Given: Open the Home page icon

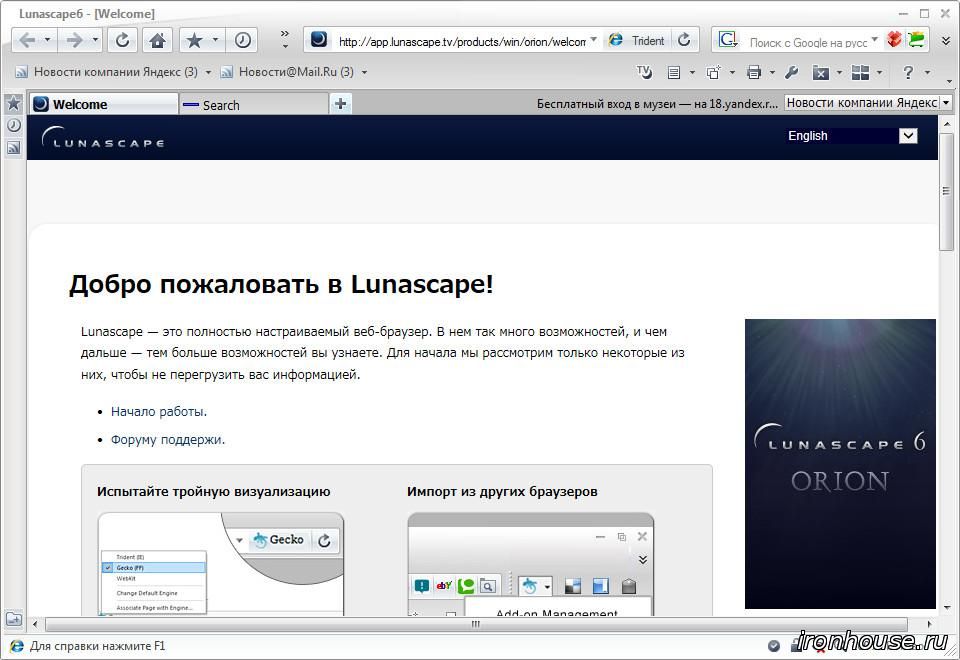Looking at the screenshot, I should (x=157, y=40).
